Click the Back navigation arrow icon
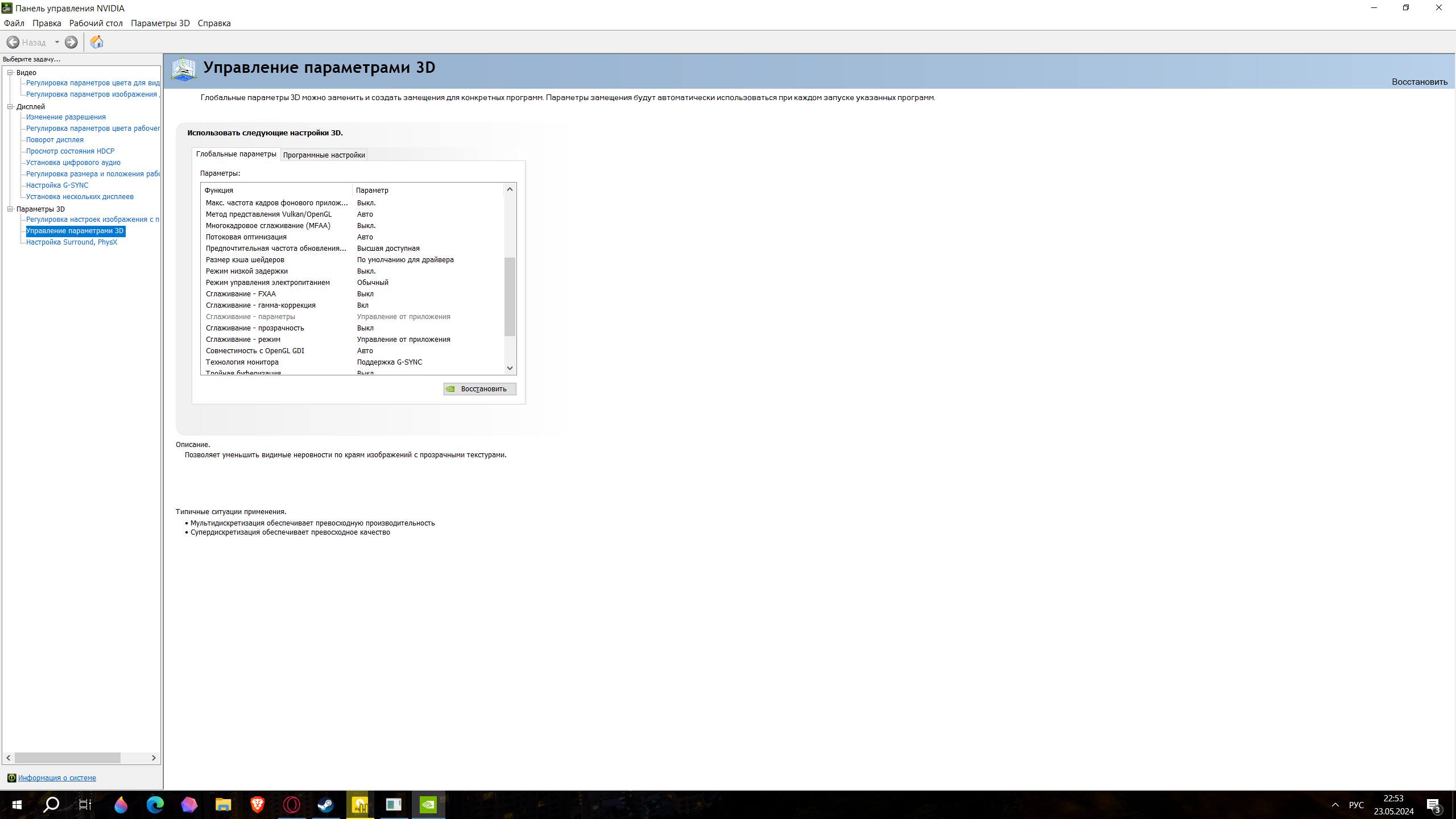The height and width of the screenshot is (819, 1456). (x=13, y=42)
